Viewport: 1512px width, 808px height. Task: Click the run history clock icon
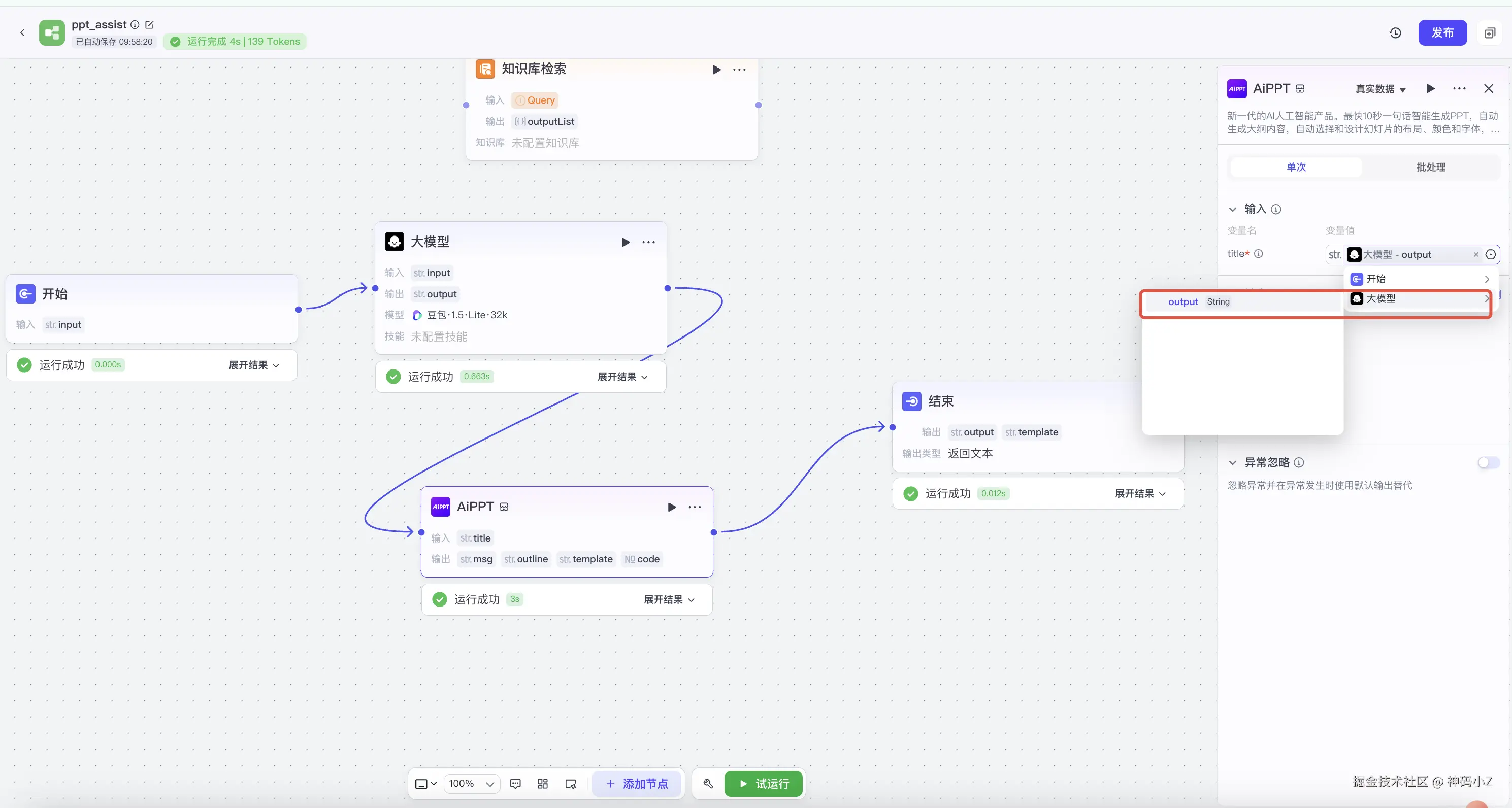click(1395, 33)
